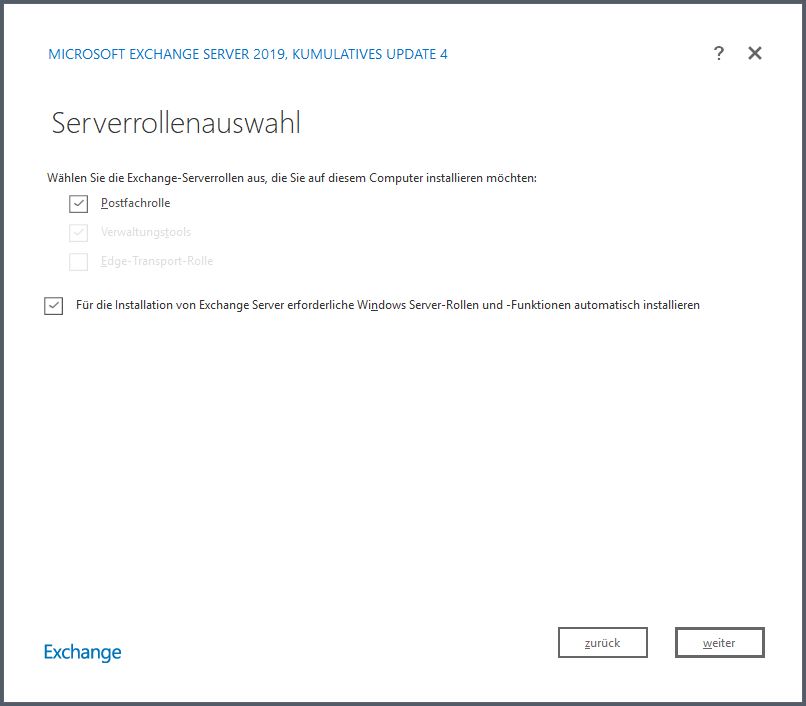Click the 'Für die Installation von Exchange Server' label

(388, 305)
